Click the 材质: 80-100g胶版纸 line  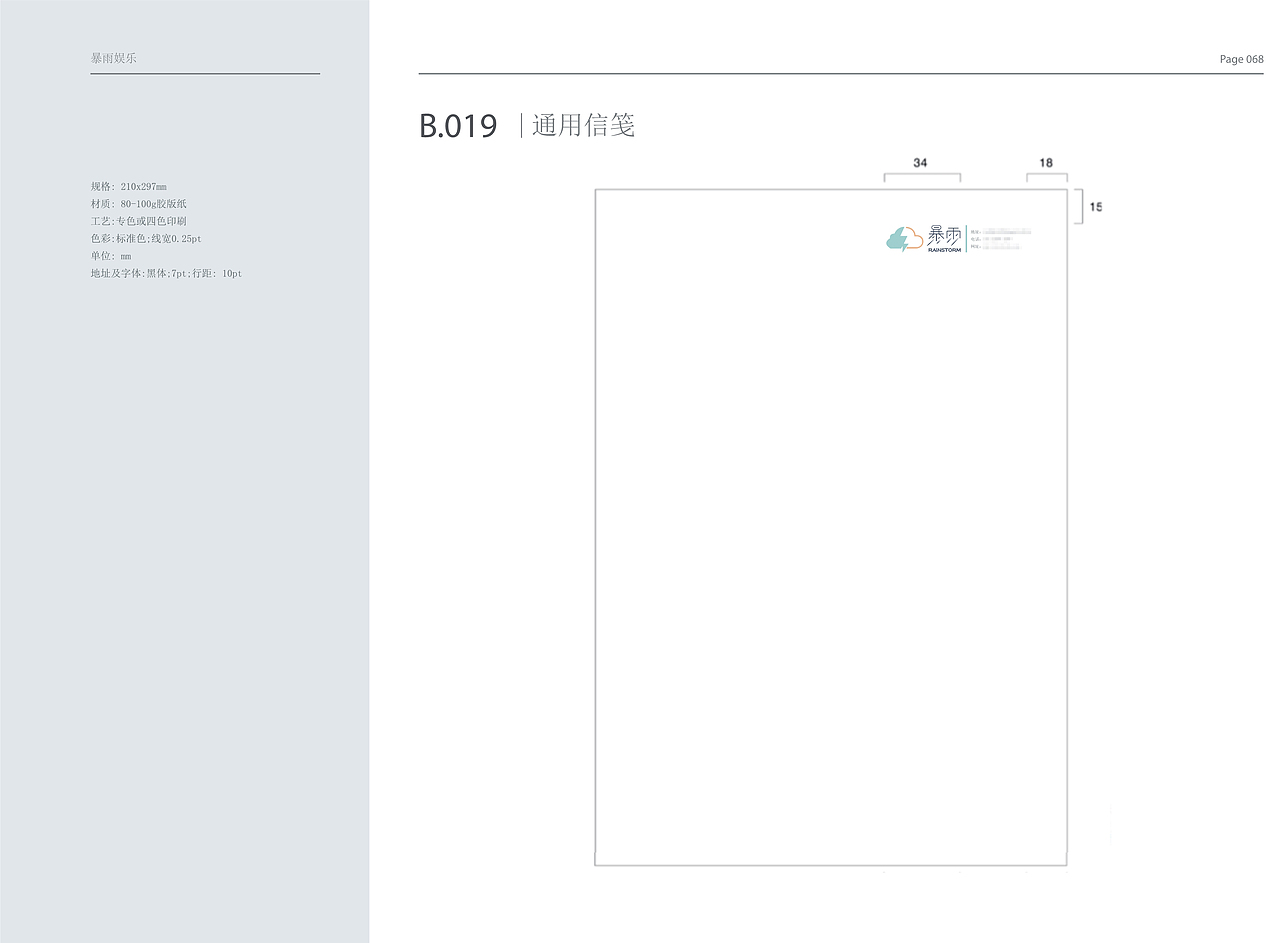pos(139,204)
